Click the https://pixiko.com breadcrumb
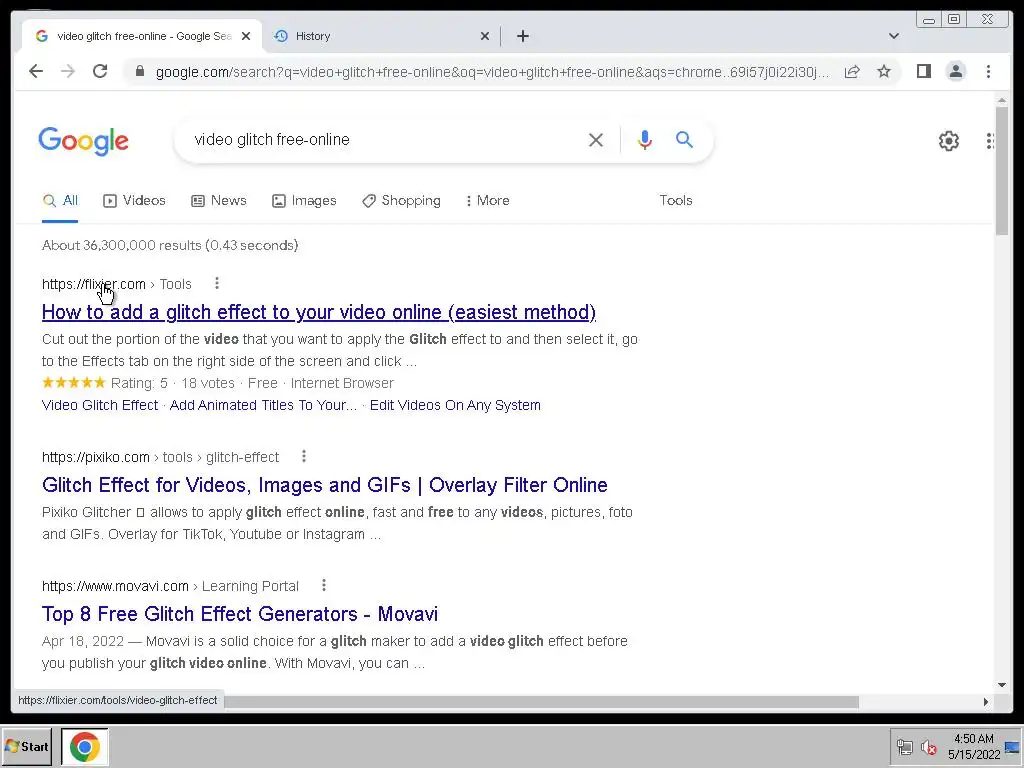This screenshot has height=768, width=1024. click(95, 457)
